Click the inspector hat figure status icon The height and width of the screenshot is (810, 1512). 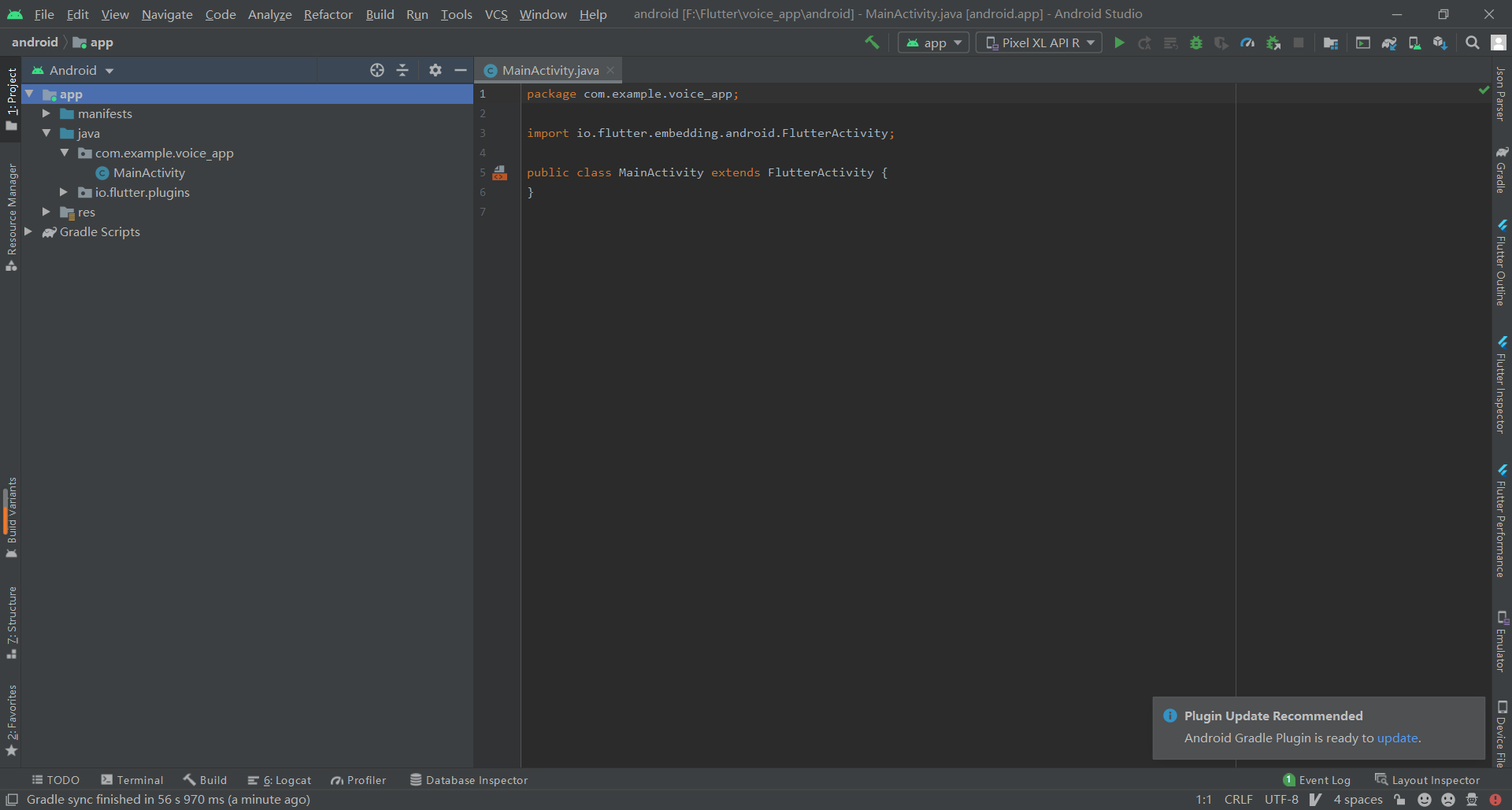1472,800
